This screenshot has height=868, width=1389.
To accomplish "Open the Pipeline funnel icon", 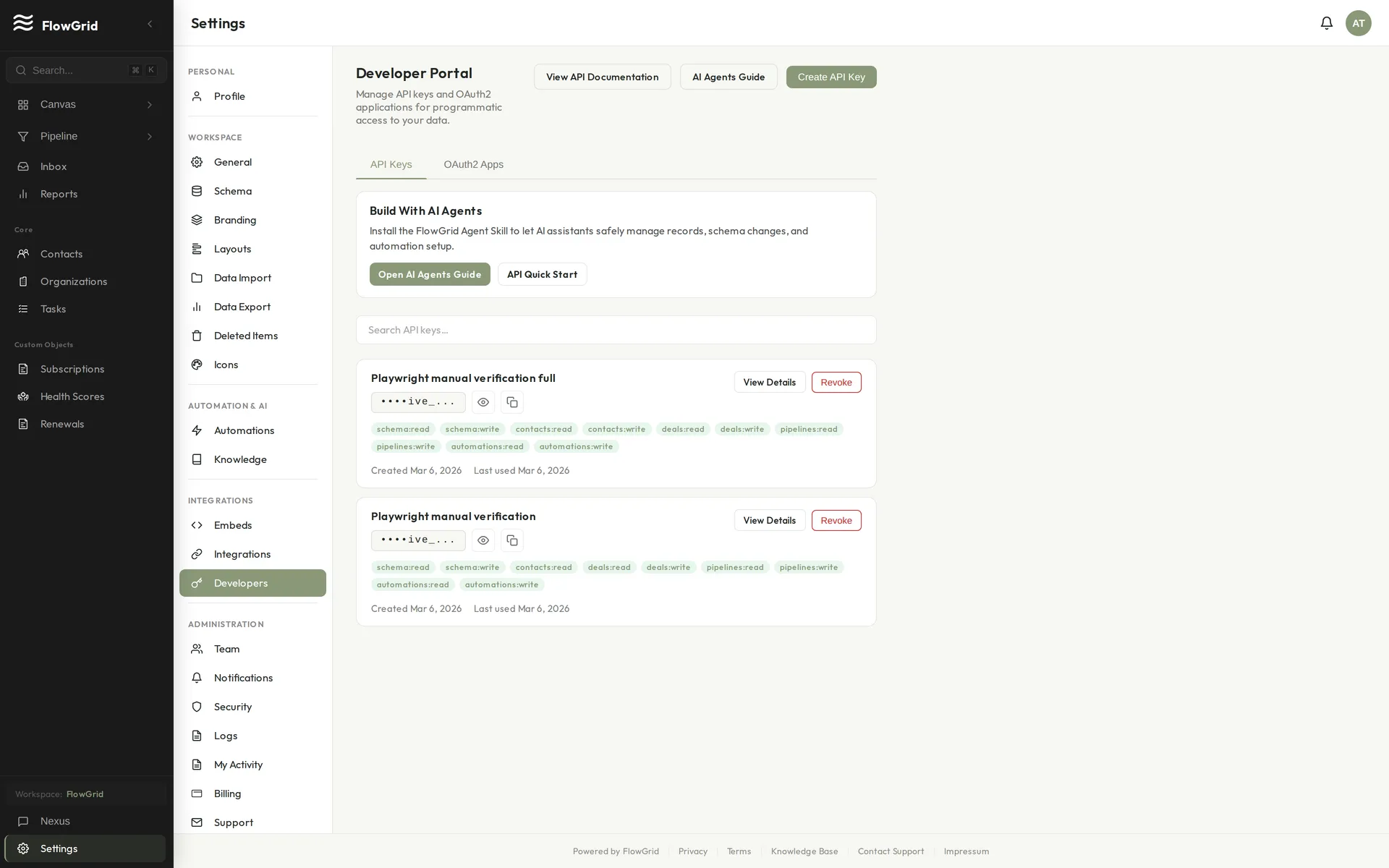I will 23,136.
